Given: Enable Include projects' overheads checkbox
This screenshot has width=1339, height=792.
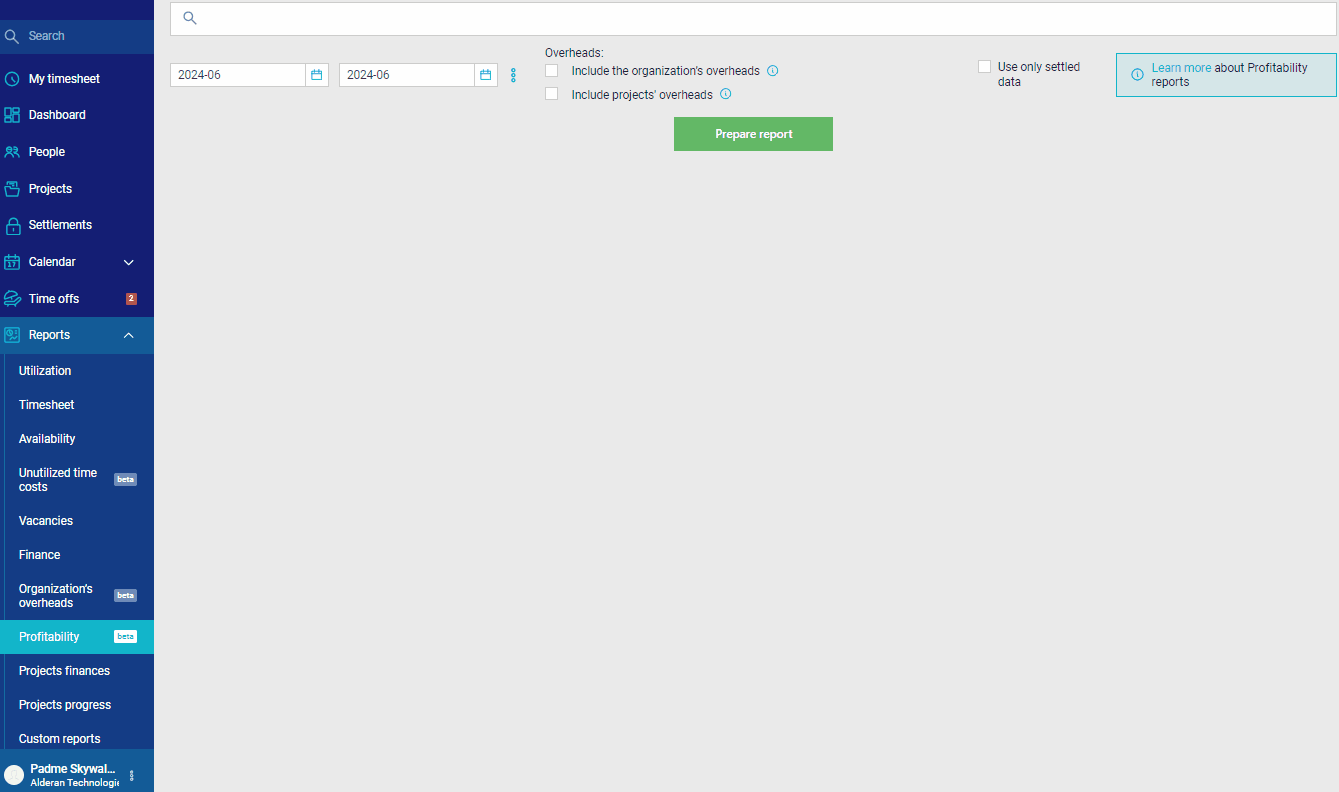Looking at the screenshot, I should click(x=551, y=94).
